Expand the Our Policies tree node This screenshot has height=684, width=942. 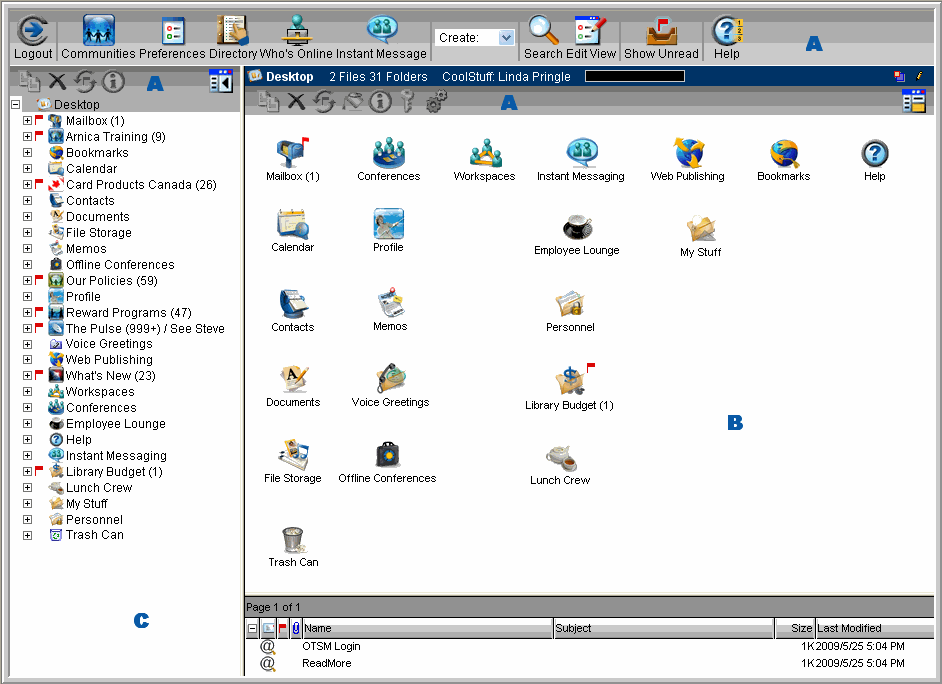pos(28,281)
